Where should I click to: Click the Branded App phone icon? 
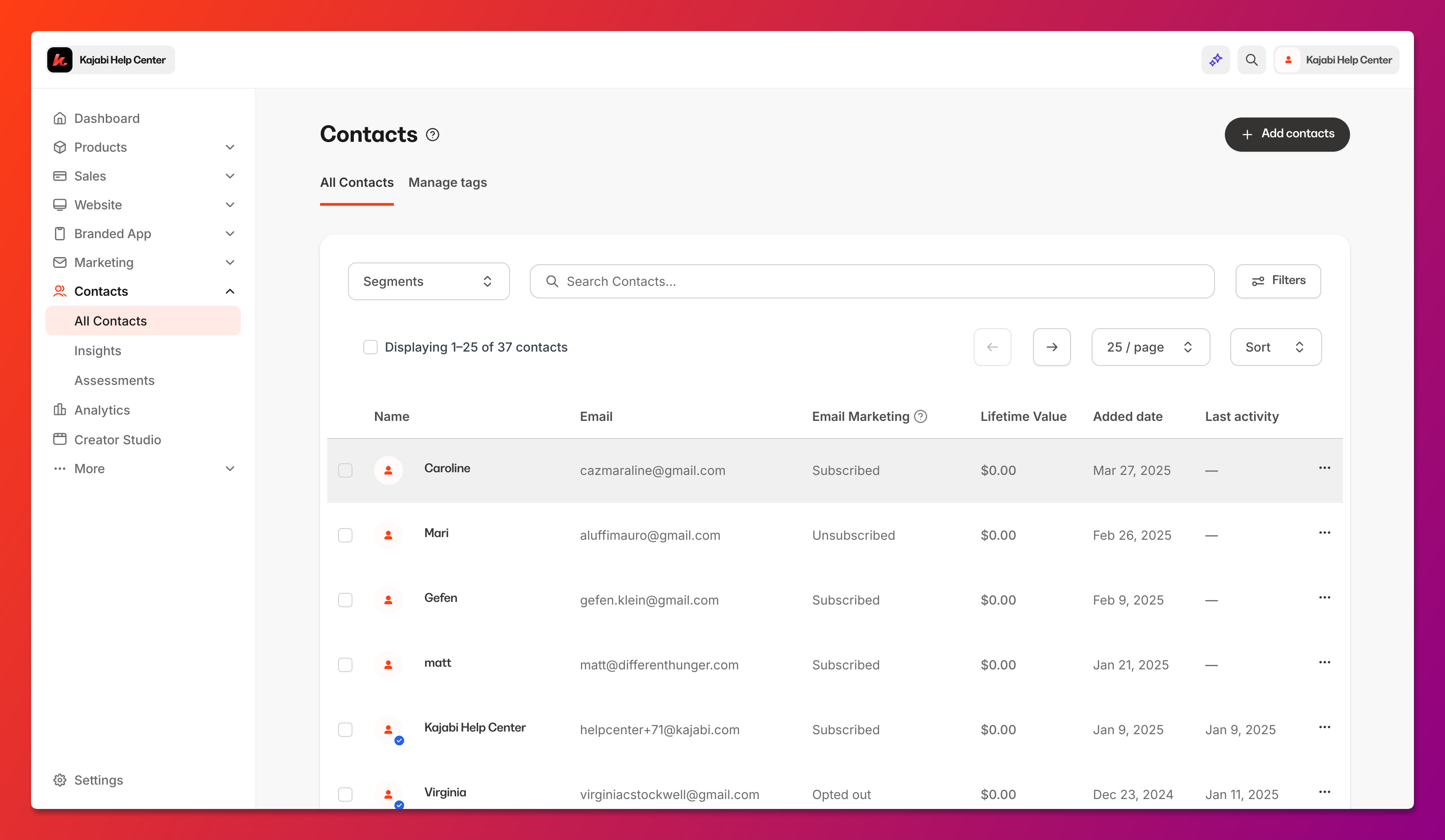(x=59, y=233)
